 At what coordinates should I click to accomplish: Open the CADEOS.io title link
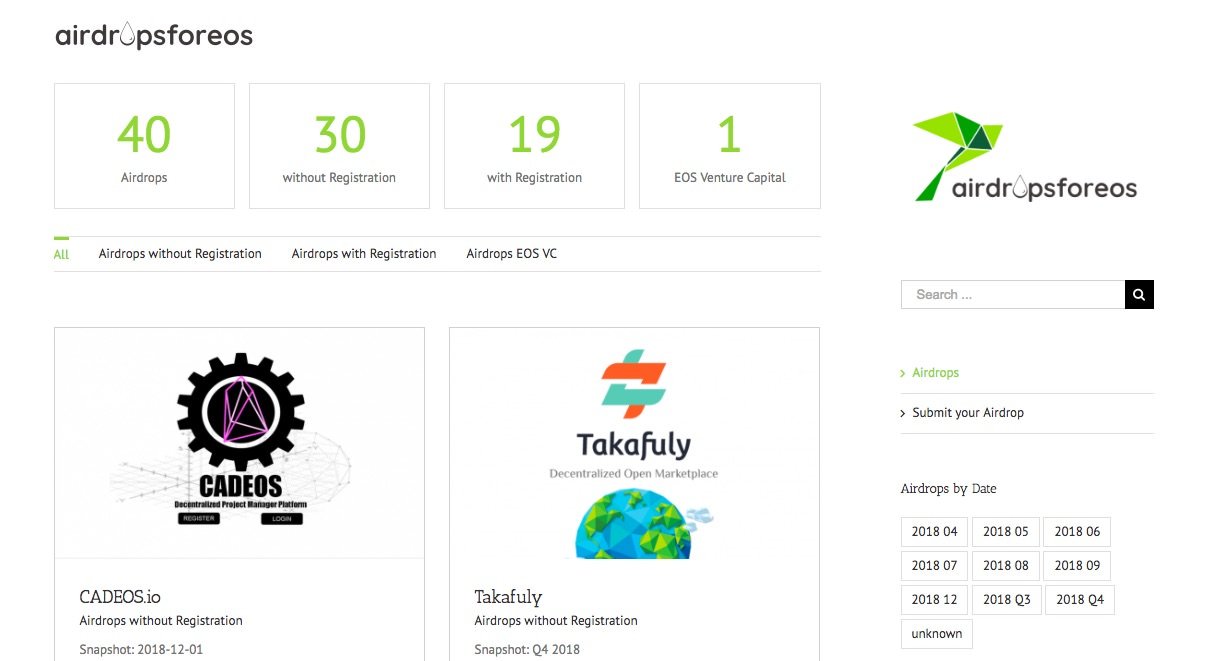pos(120,597)
